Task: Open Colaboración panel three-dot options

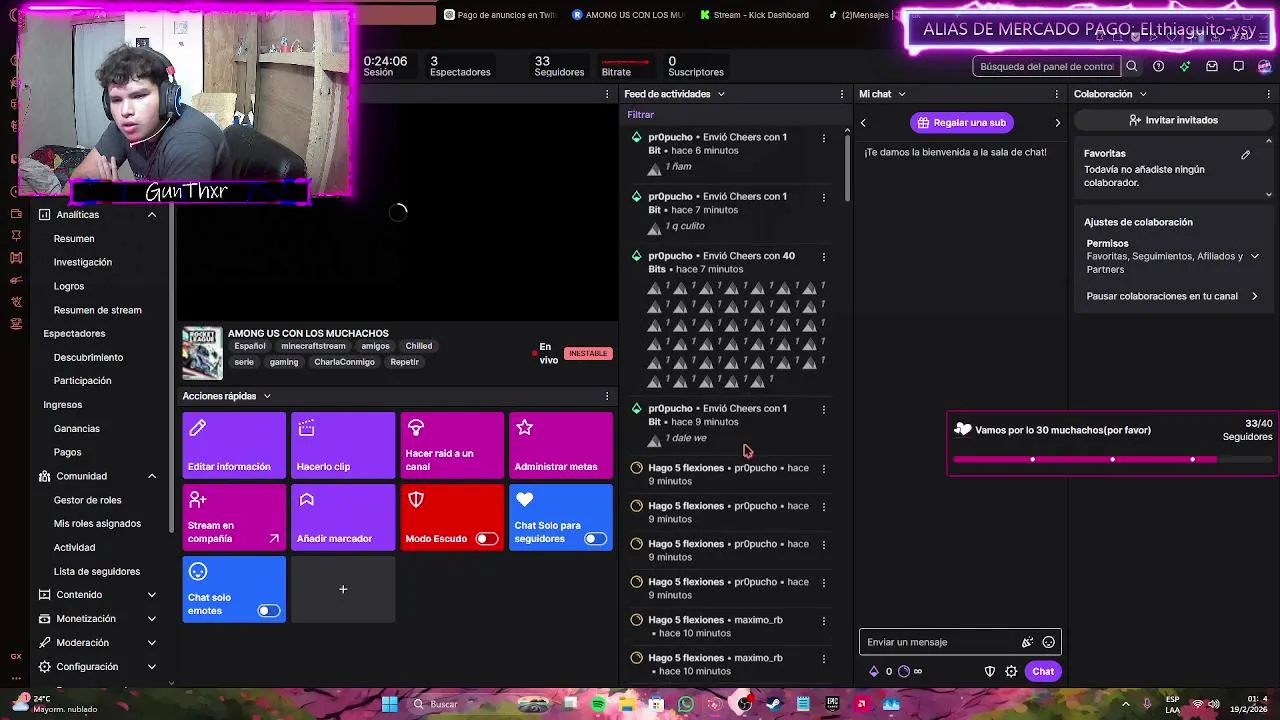Action: 1271,94
